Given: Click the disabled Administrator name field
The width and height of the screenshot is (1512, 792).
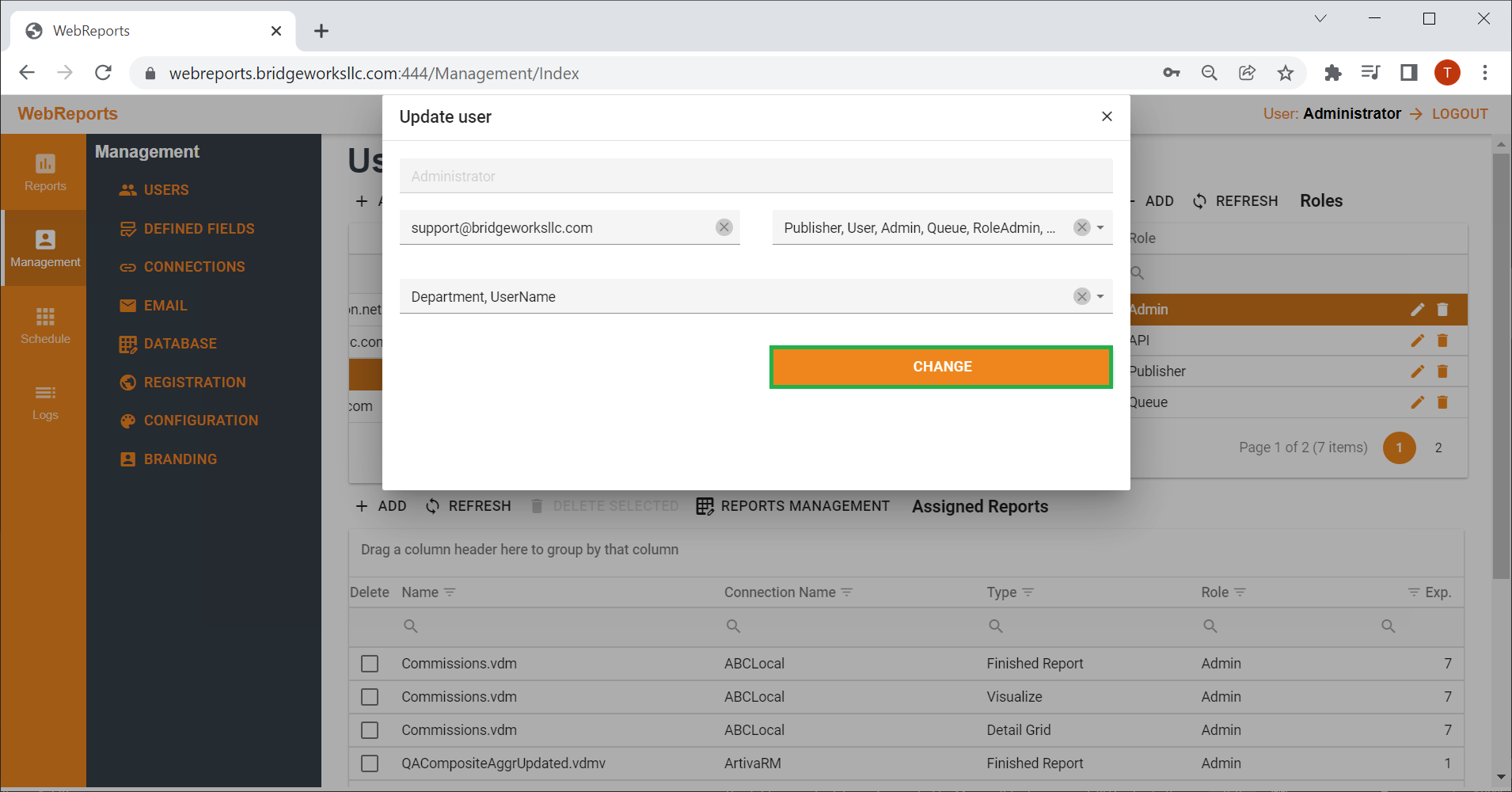Looking at the screenshot, I should click(756, 176).
